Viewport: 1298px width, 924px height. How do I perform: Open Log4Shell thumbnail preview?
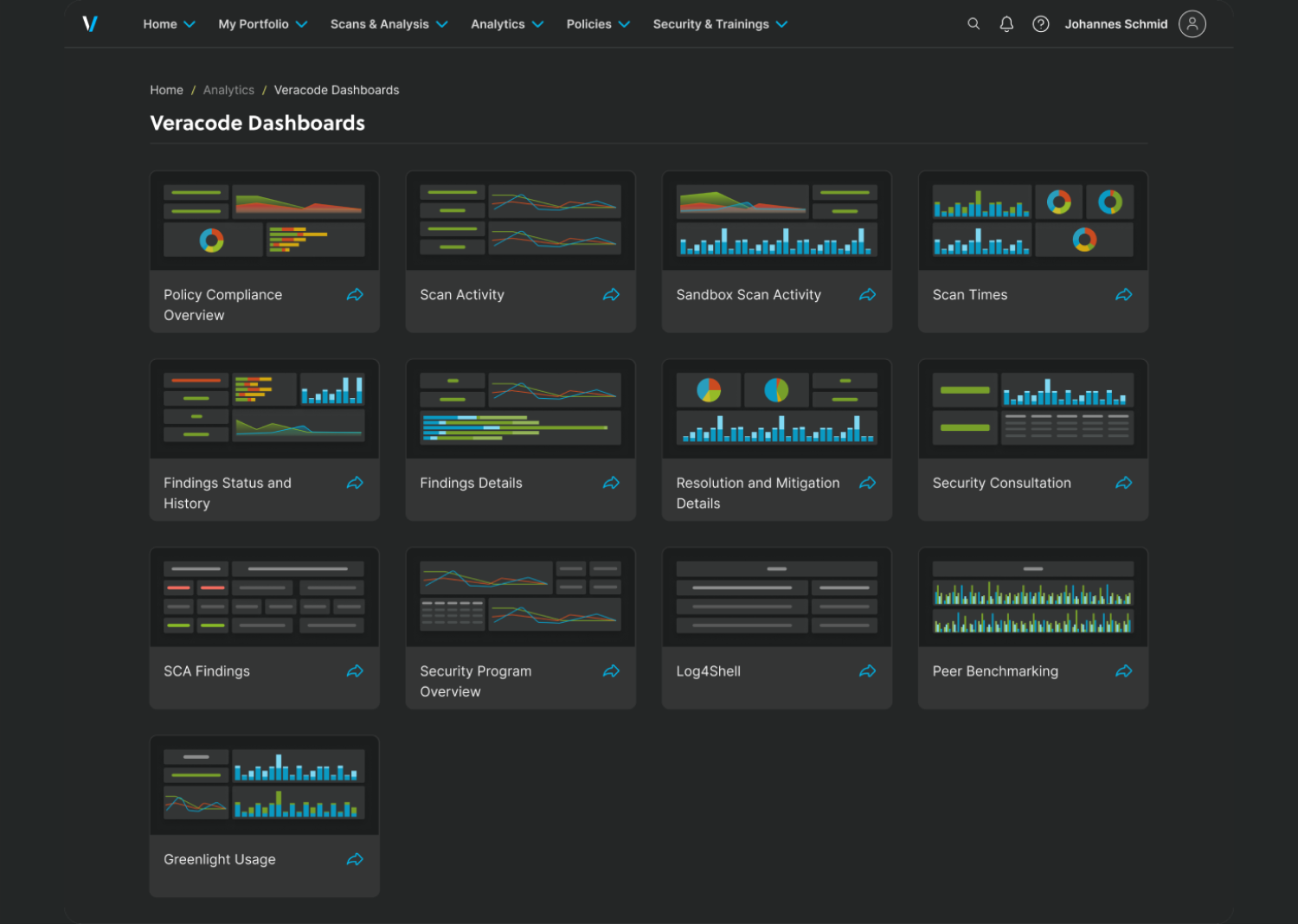coord(777,597)
